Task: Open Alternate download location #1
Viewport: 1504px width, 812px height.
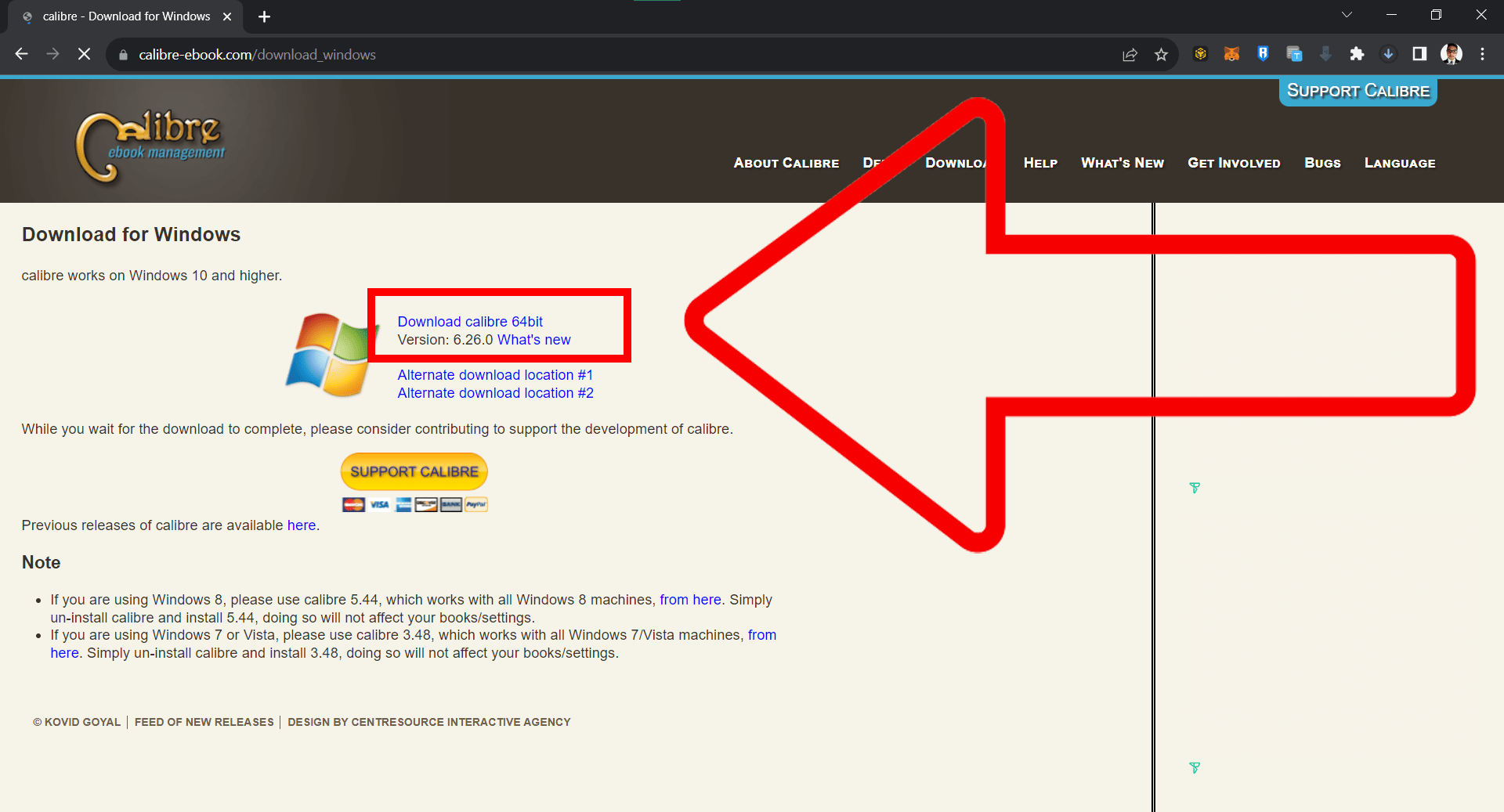Action: pos(495,374)
